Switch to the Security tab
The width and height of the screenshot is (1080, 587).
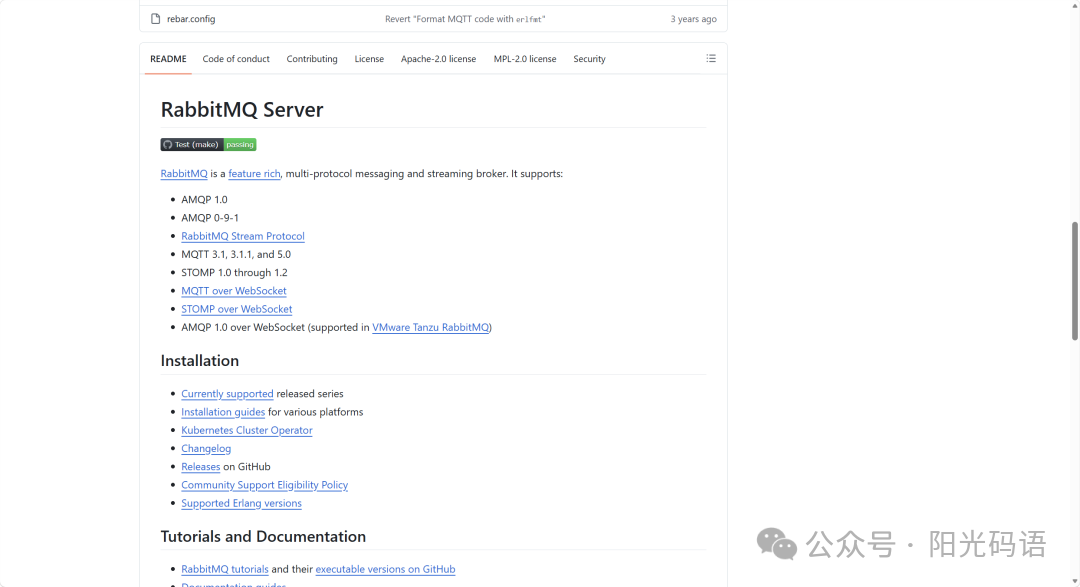coord(589,59)
